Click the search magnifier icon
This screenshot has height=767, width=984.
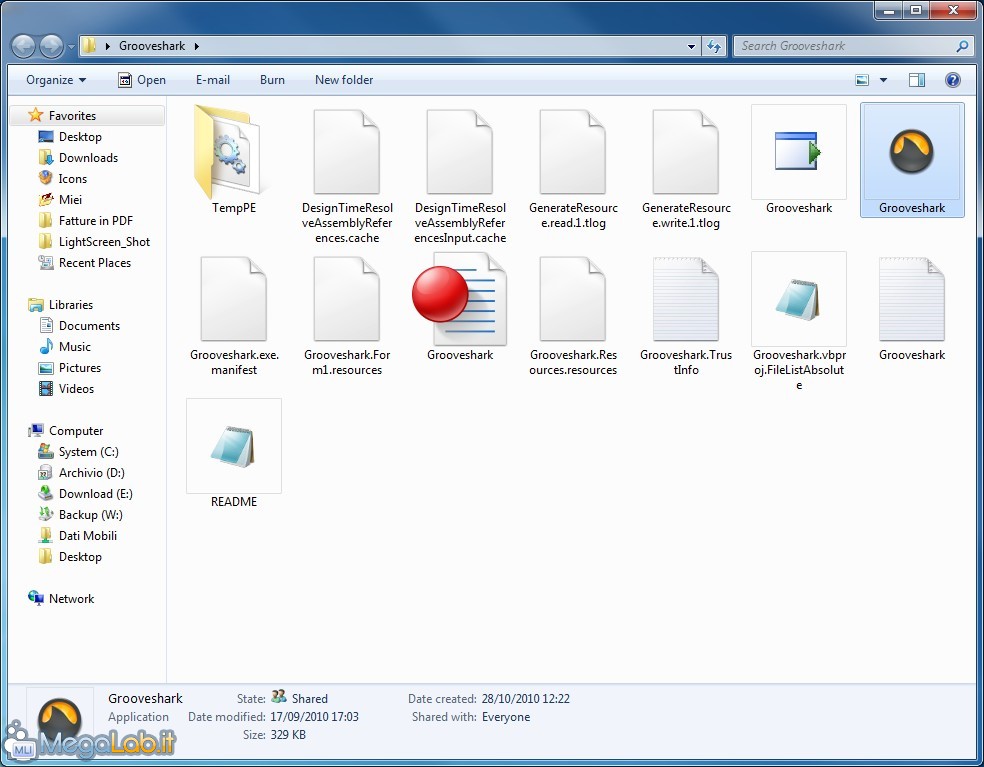coord(962,46)
